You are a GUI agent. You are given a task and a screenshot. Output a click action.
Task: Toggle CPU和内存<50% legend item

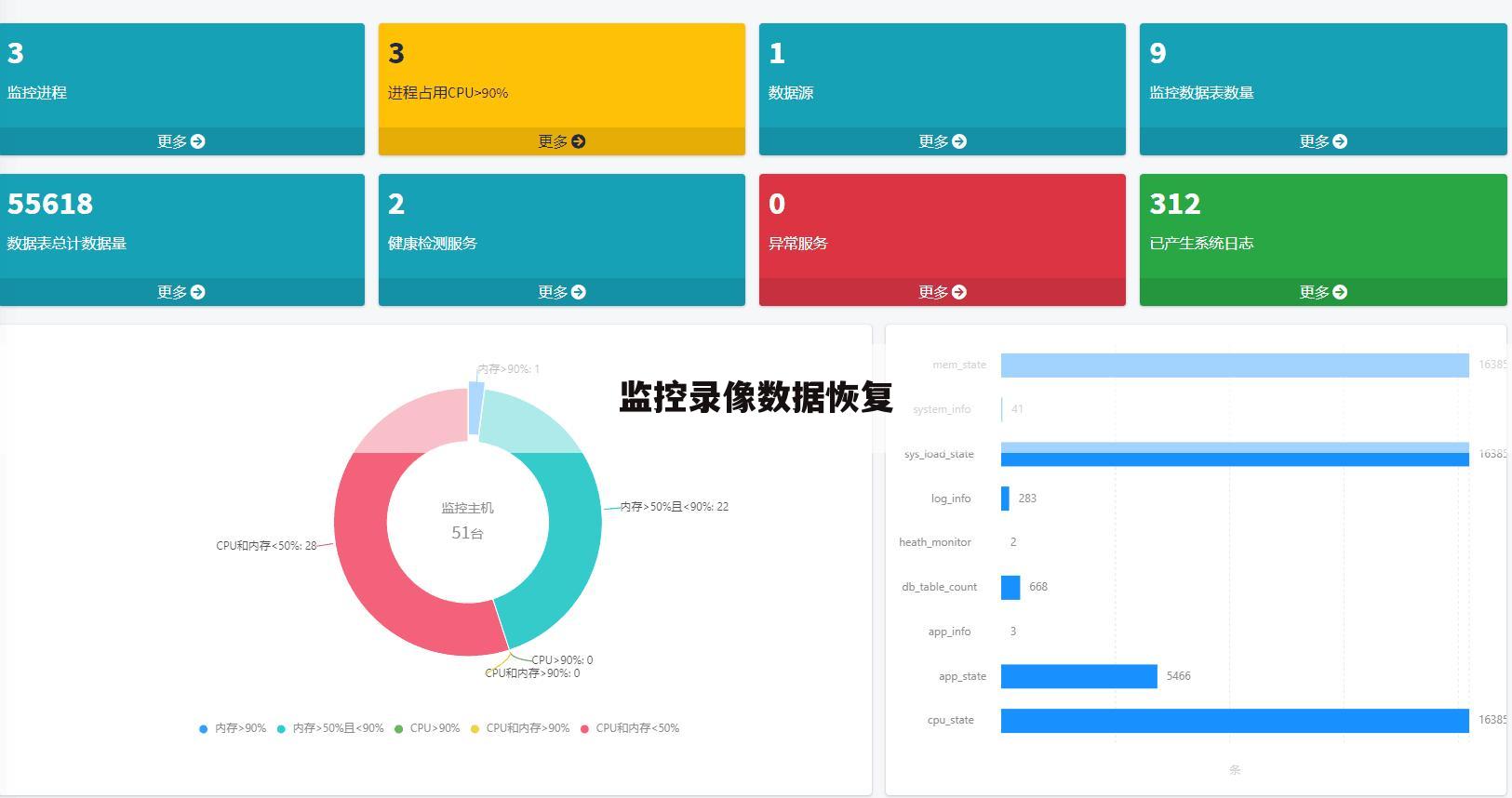click(x=630, y=728)
